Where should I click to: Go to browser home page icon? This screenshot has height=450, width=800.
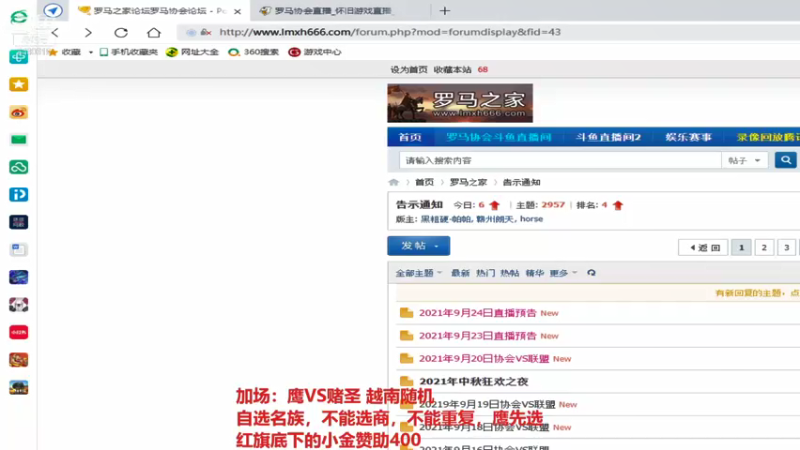(x=154, y=33)
